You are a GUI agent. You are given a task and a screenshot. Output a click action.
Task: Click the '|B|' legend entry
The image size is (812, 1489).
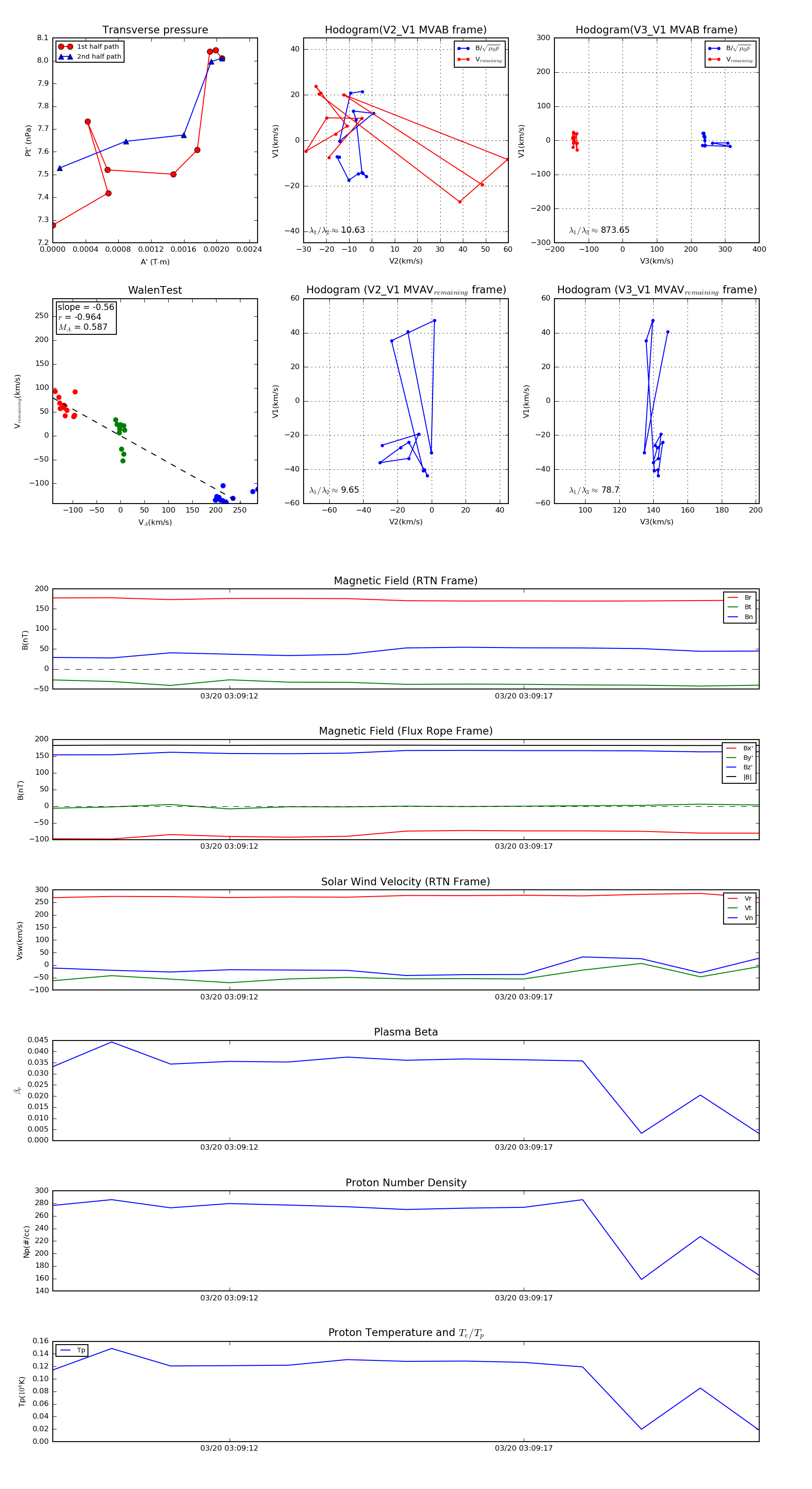click(739, 777)
